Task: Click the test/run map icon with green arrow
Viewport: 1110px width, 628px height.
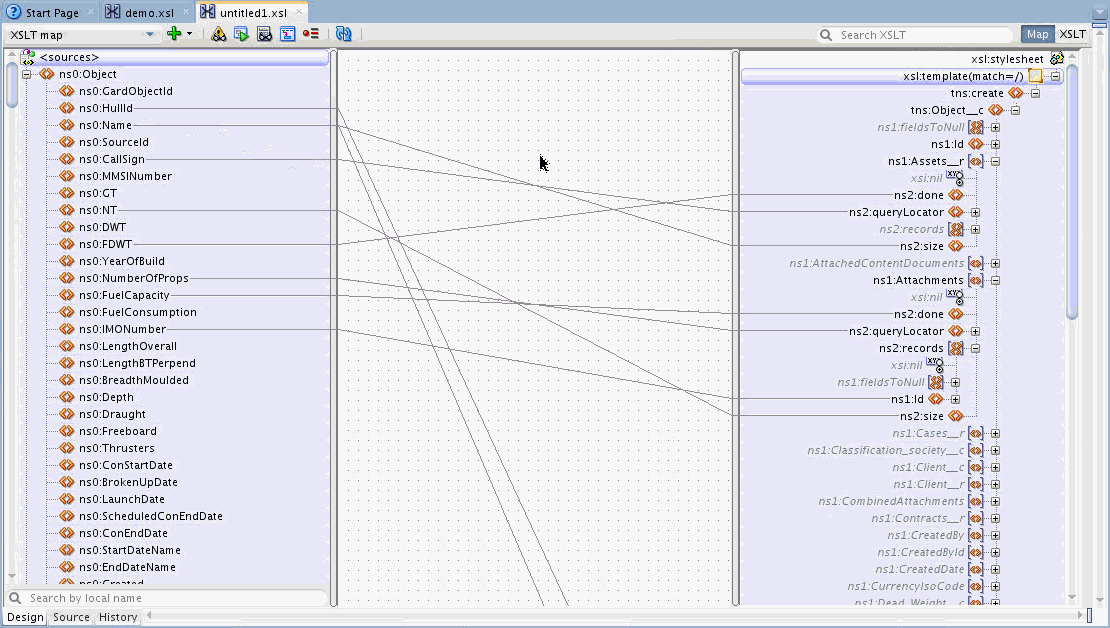Action: pos(241,34)
